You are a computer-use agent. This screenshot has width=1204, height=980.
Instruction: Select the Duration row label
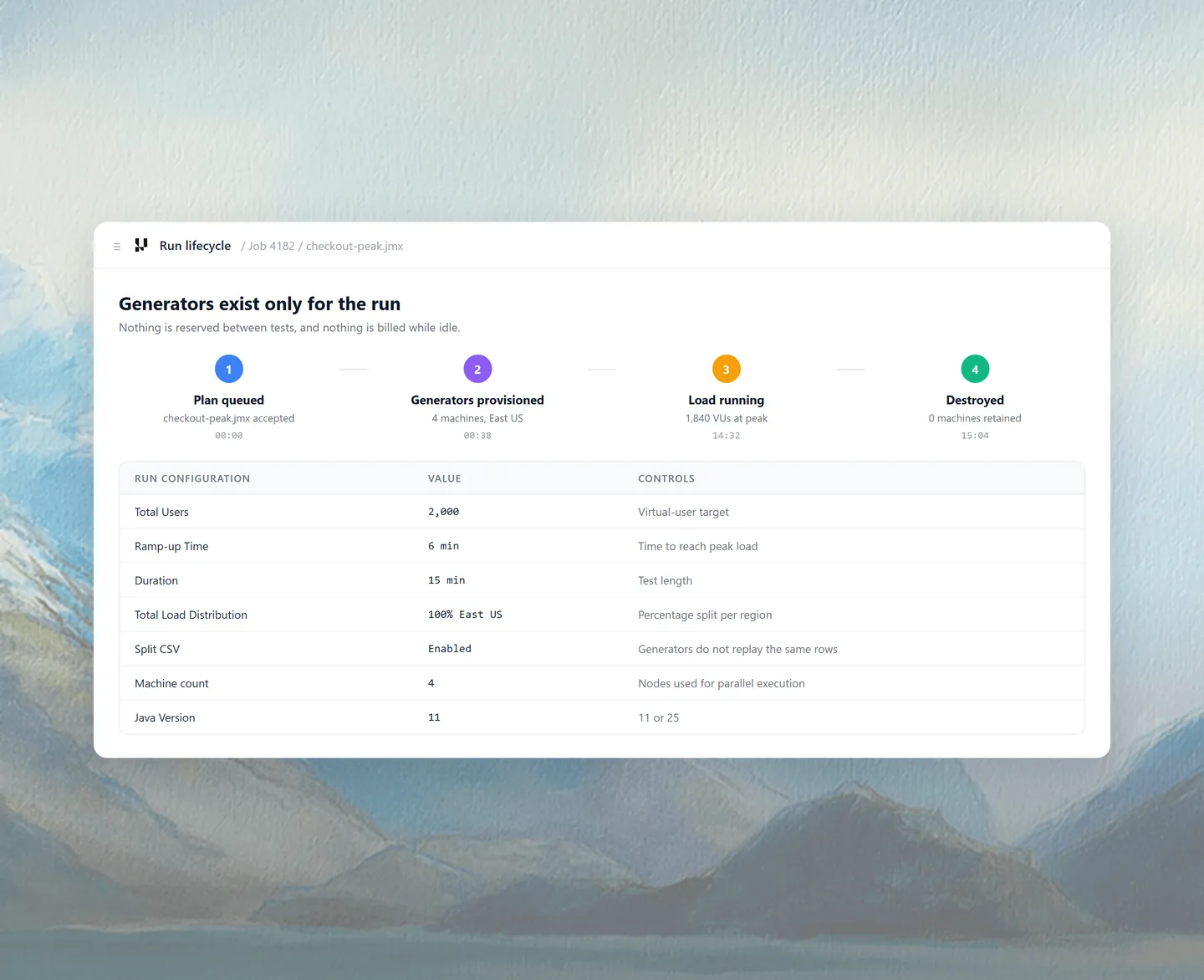click(x=156, y=581)
